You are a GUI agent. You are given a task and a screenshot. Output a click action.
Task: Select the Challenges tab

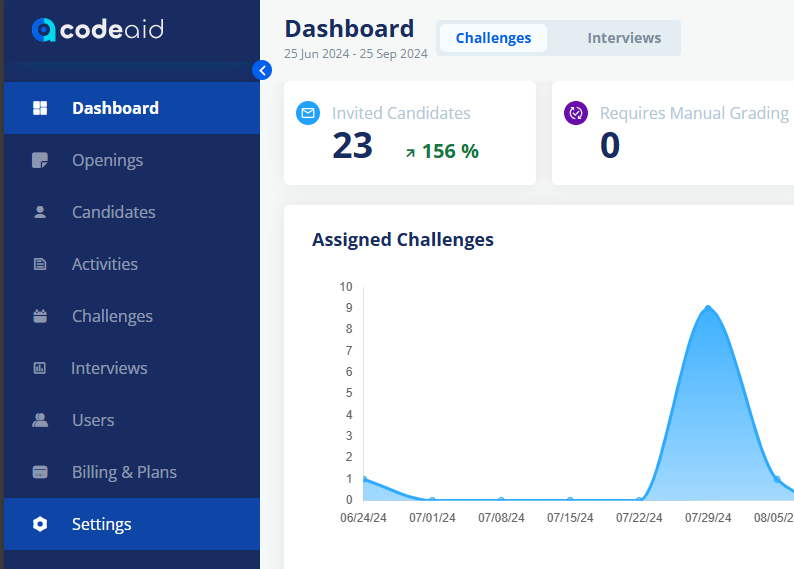493,38
